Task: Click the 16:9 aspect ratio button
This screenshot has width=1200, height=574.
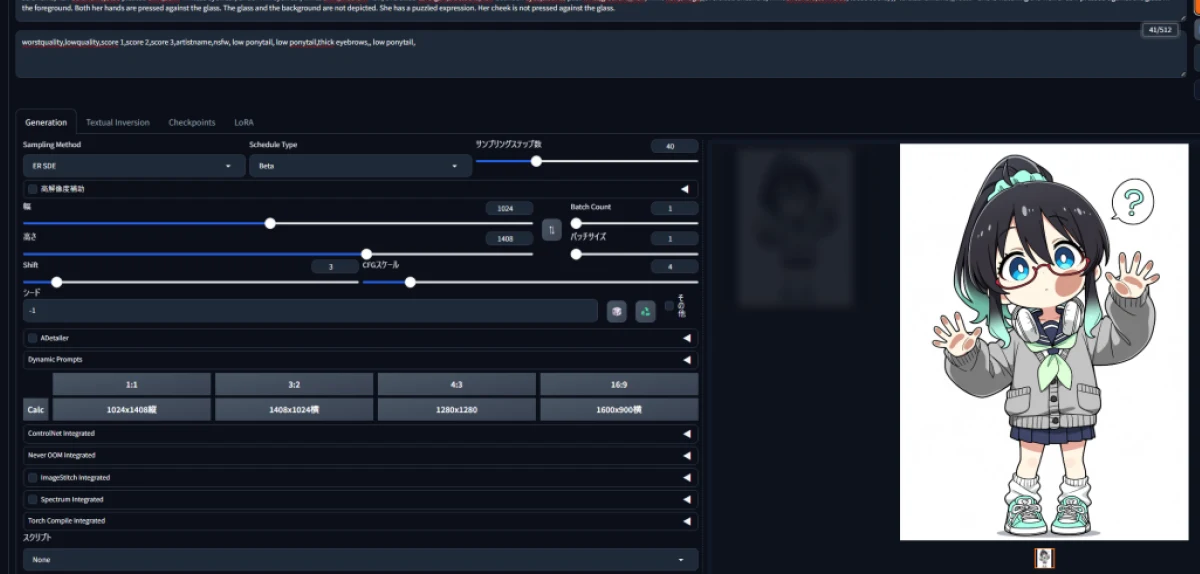Action: [x=619, y=384]
